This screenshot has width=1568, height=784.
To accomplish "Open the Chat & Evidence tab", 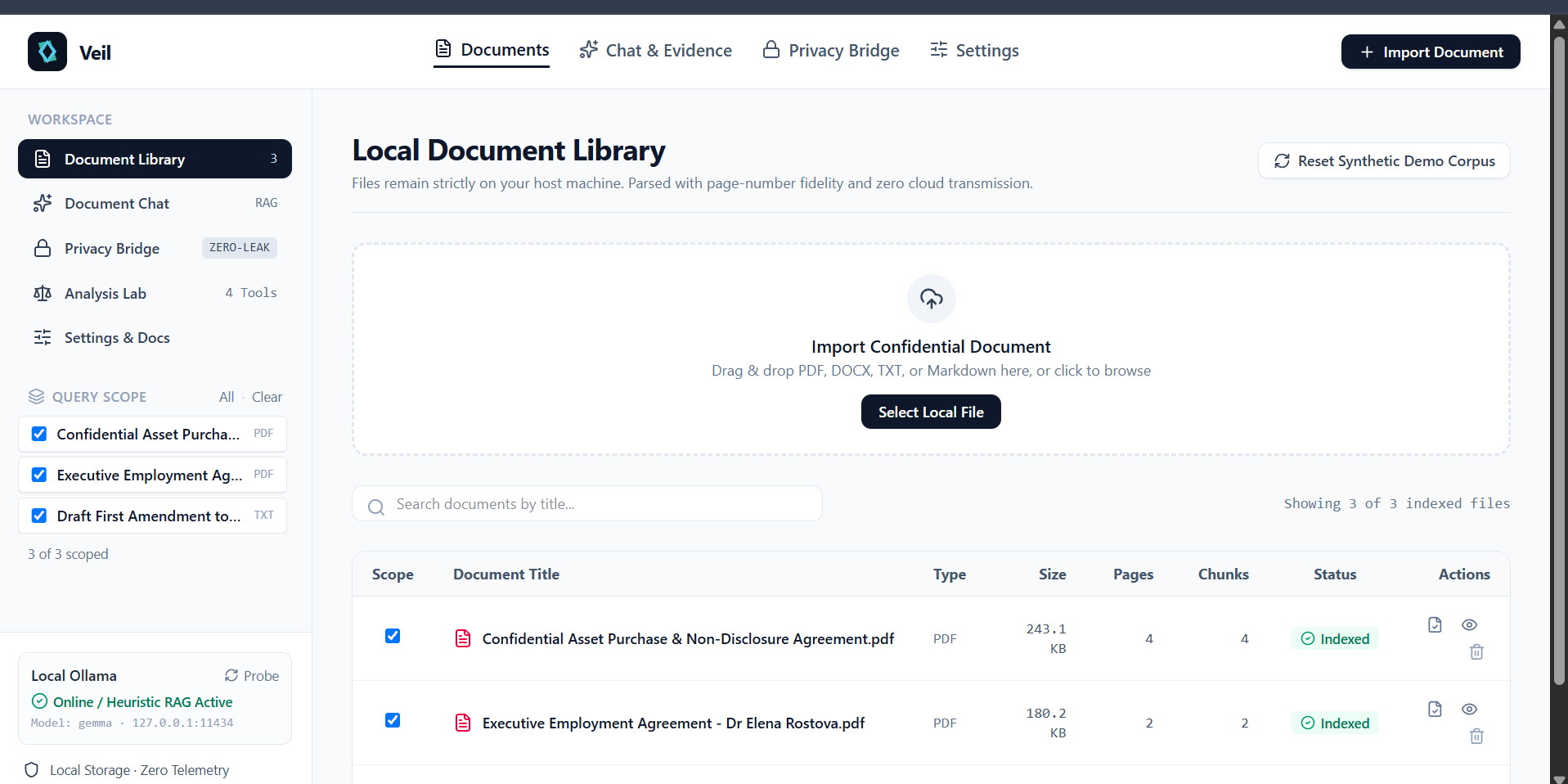I will [656, 51].
